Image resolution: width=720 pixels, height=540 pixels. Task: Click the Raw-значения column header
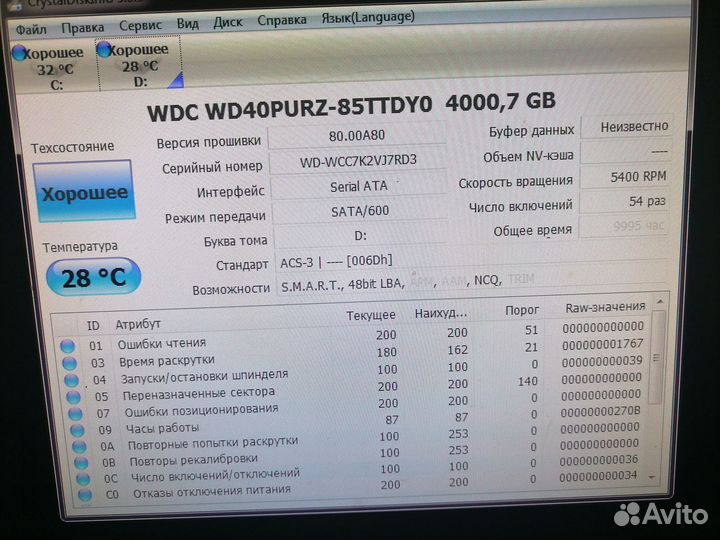pos(605,307)
